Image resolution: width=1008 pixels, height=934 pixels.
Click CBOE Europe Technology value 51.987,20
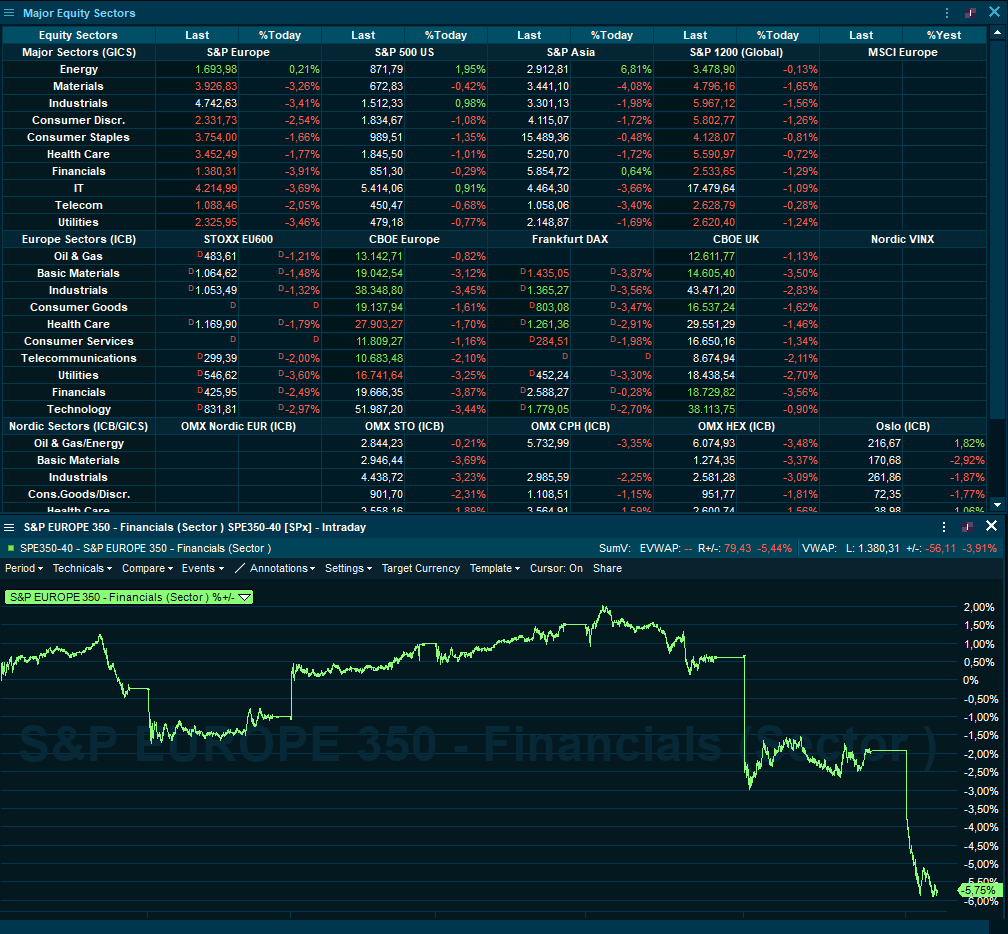(379, 409)
